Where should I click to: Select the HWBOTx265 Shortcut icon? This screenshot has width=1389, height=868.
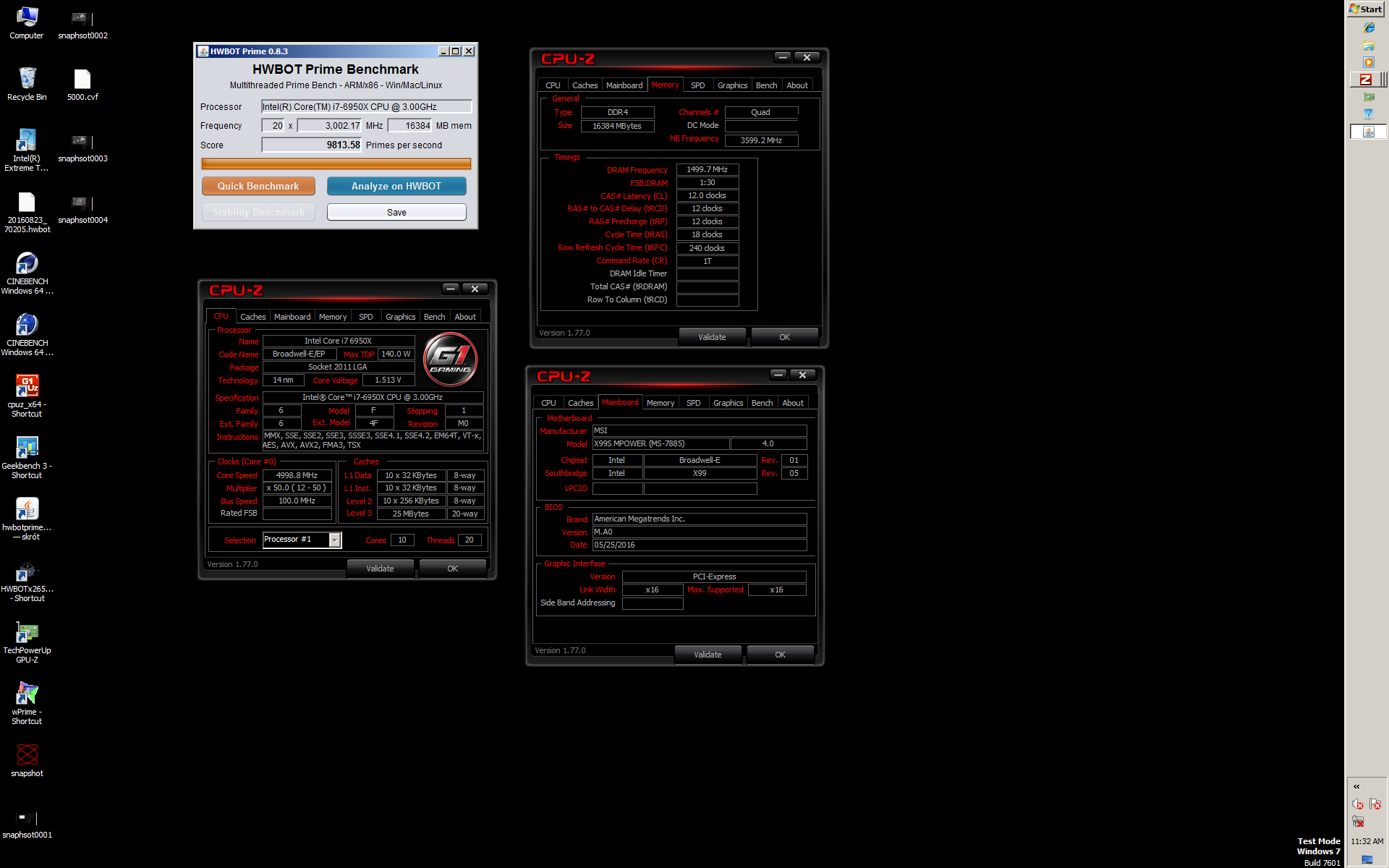[27, 580]
